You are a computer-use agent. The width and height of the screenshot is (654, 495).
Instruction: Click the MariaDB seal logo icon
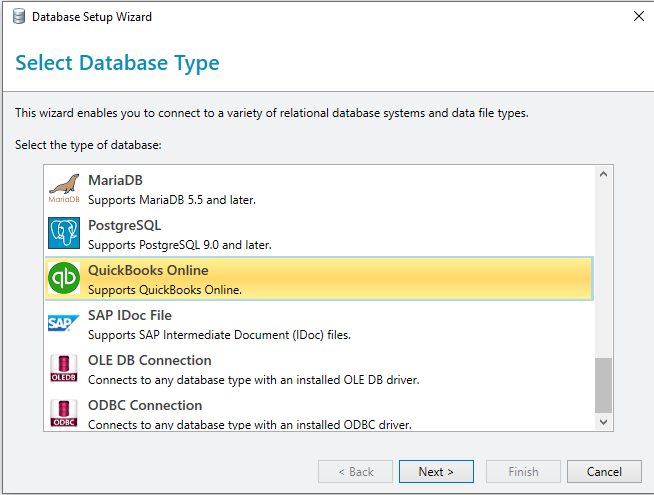point(64,188)
